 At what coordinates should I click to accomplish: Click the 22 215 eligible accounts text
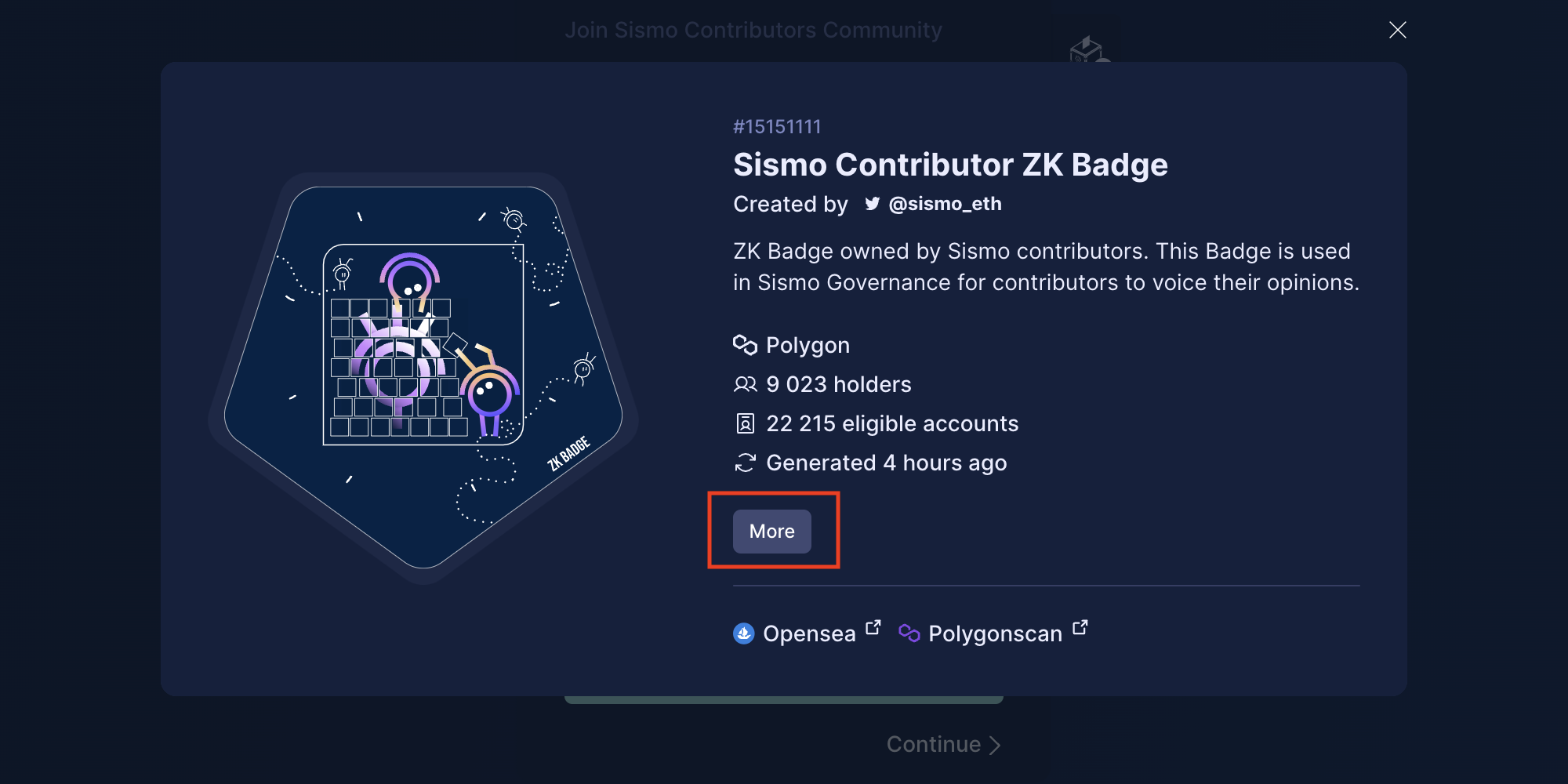click(892, 423)
